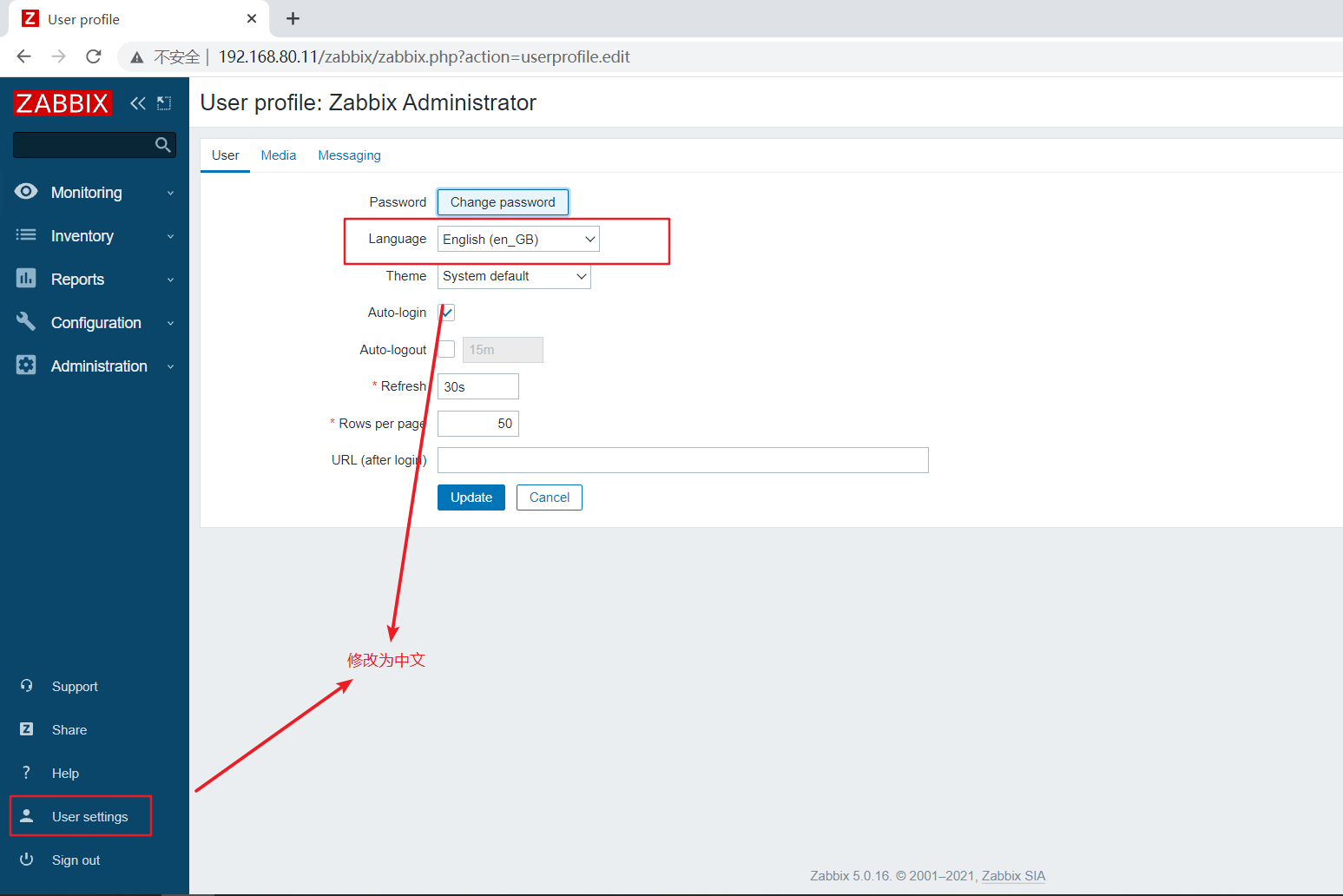This screenshot has height=896, width=1343.
Task: Click the disabled 15m auto-logout field
Action: pyautogui.click(x=503, y=350)
